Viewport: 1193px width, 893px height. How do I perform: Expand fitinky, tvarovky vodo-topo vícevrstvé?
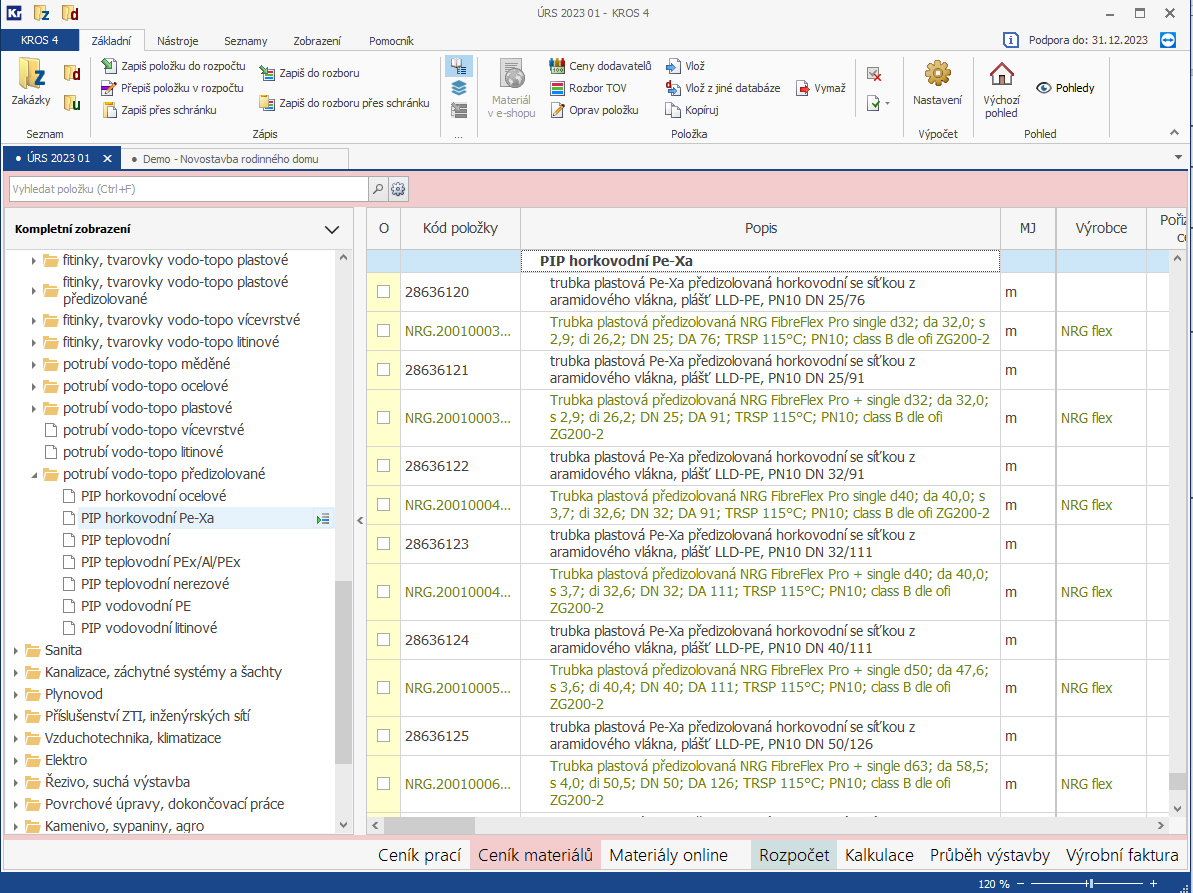coord(34,321)
